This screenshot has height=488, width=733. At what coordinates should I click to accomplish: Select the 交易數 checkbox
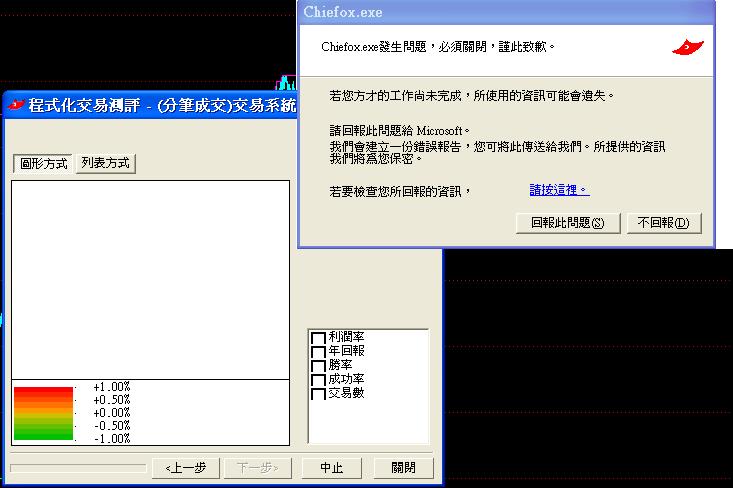pos(318,394)
